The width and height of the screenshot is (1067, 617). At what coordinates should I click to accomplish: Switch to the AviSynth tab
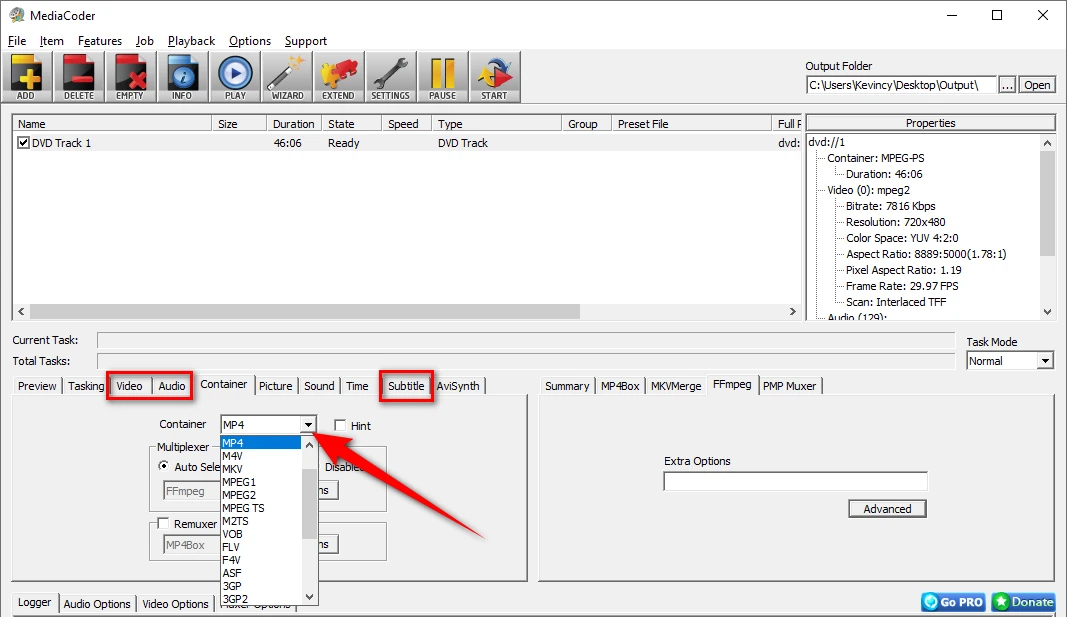[458, 386]
